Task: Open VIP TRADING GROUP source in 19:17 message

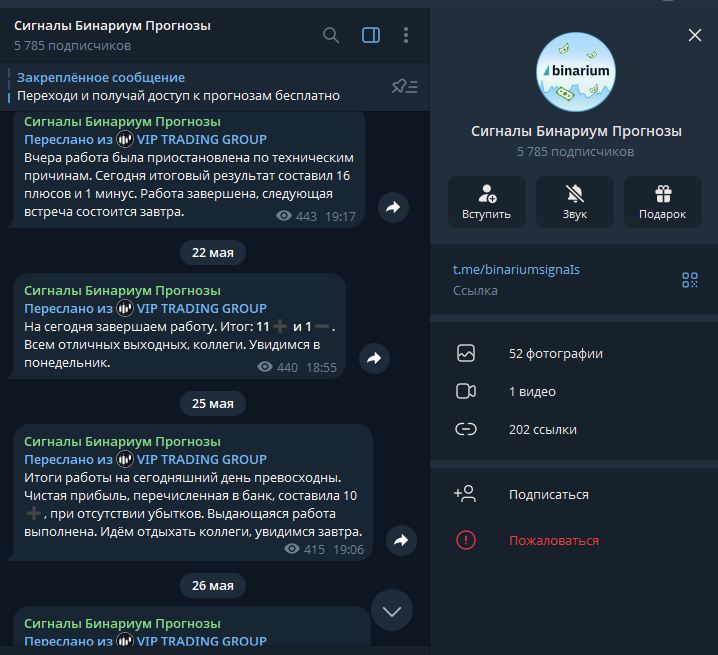Action: click(x=201, y=140)
